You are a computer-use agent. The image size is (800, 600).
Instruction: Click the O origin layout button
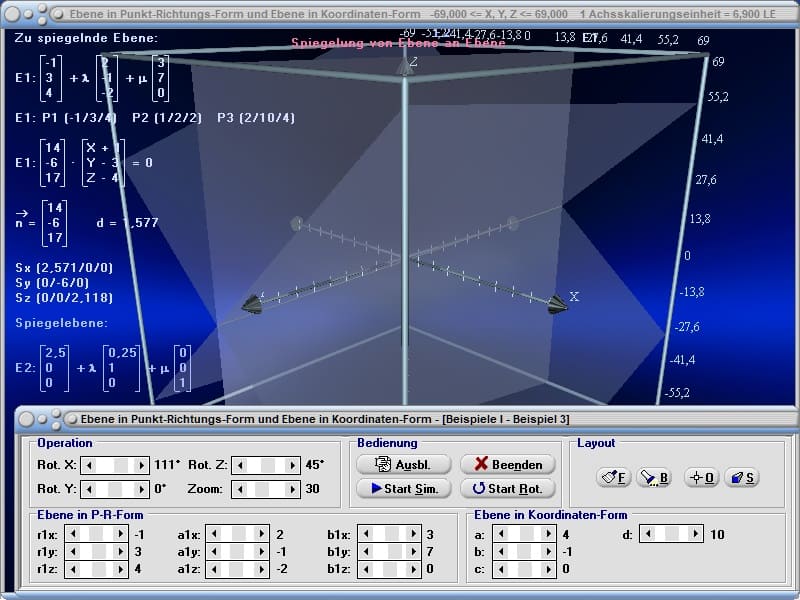pyautogui.click(x=701, y=478)
